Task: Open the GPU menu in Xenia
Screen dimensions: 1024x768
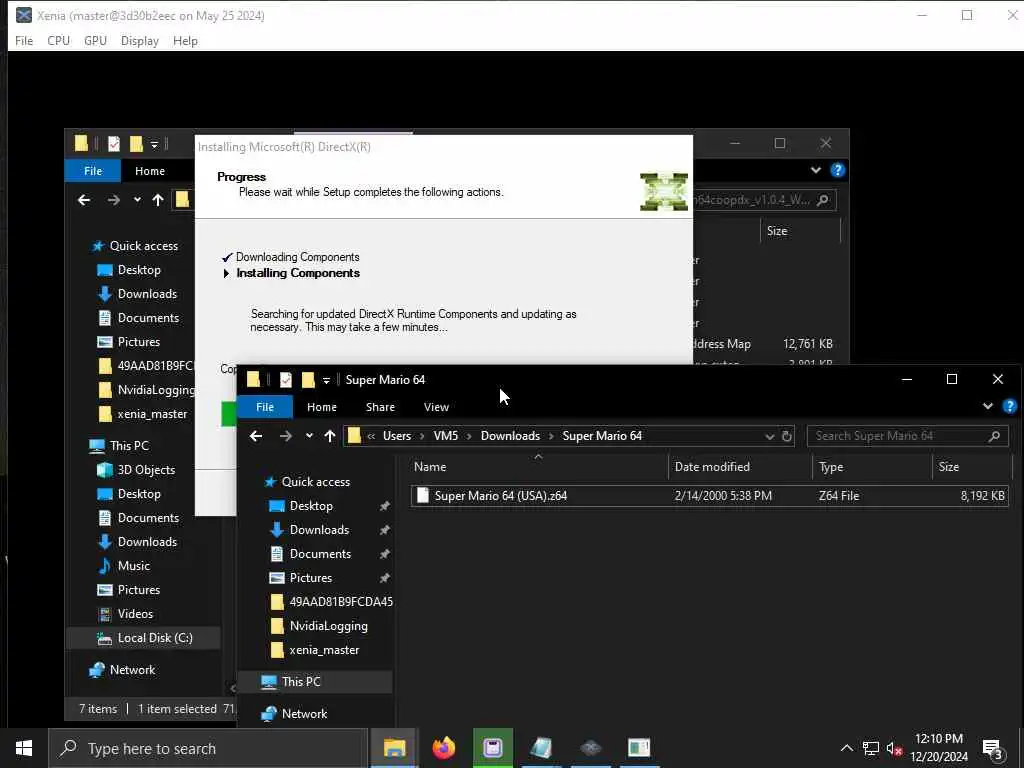Action: click(x=95, y=40)
